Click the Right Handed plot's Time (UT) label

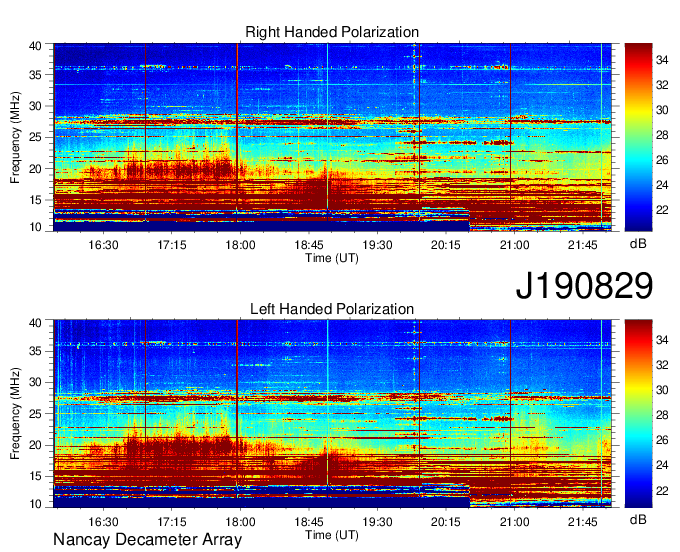point(332,258)
